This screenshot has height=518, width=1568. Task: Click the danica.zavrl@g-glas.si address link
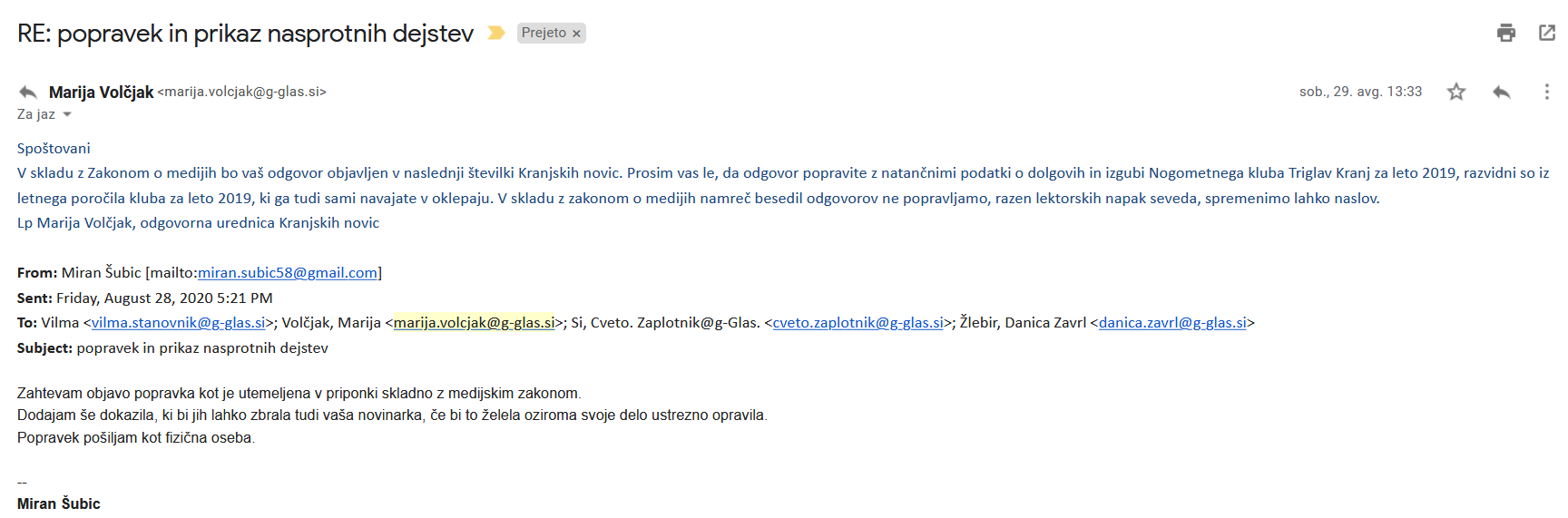1172,322
